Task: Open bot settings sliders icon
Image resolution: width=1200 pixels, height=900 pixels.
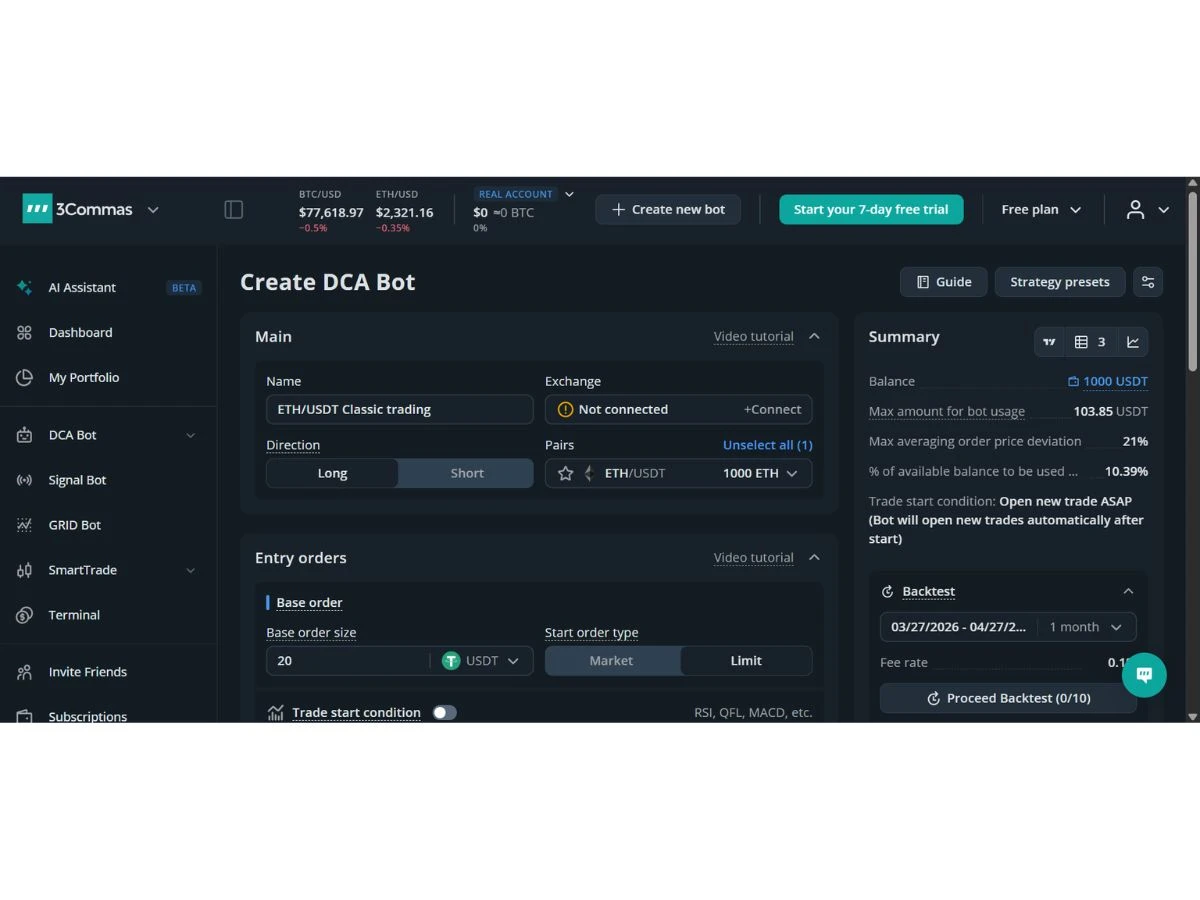Action: click(x=1148, y=282)
